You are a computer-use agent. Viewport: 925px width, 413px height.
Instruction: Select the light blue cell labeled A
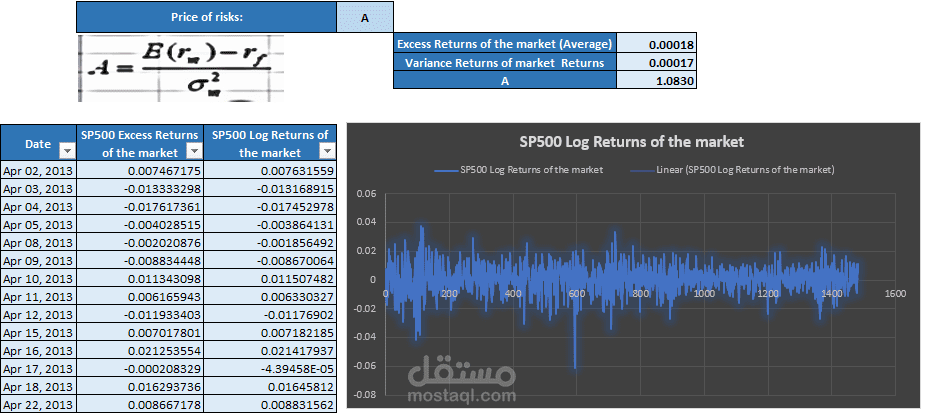(365, 17)
